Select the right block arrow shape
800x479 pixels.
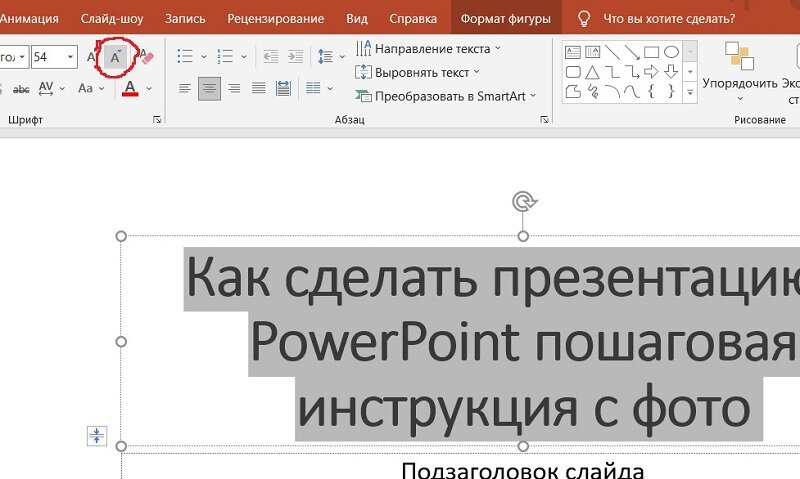(x=652, y=72)
